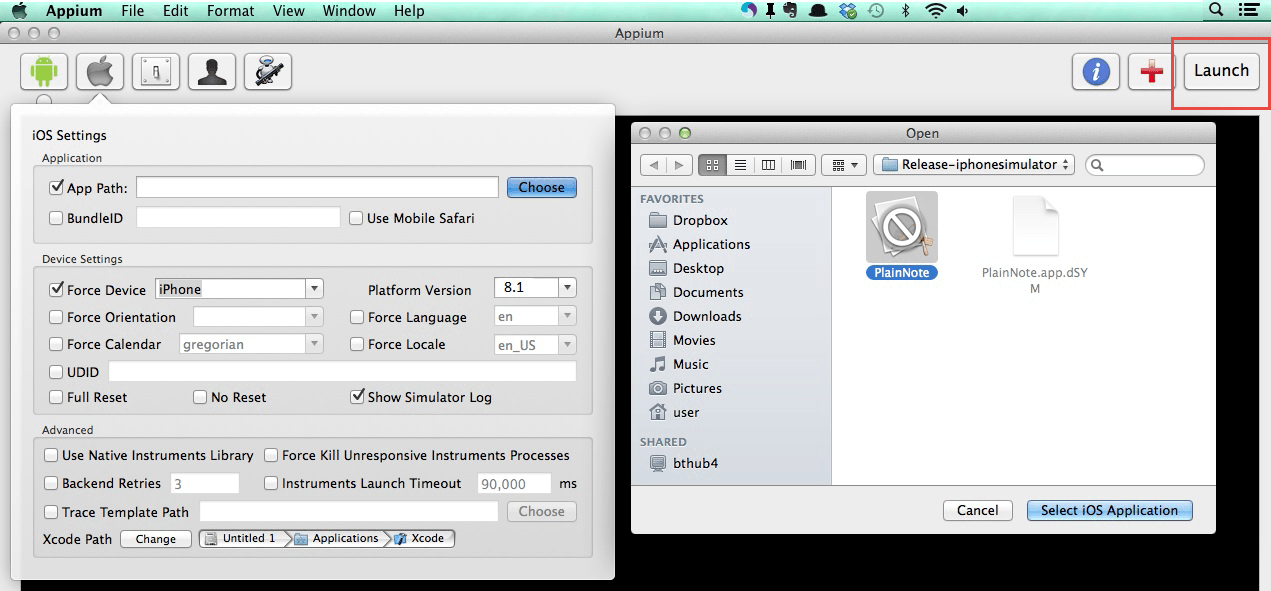Check the Use Mobile Safari option
Viewport: 1271px width, 591px height.
(x=356, y=218)
